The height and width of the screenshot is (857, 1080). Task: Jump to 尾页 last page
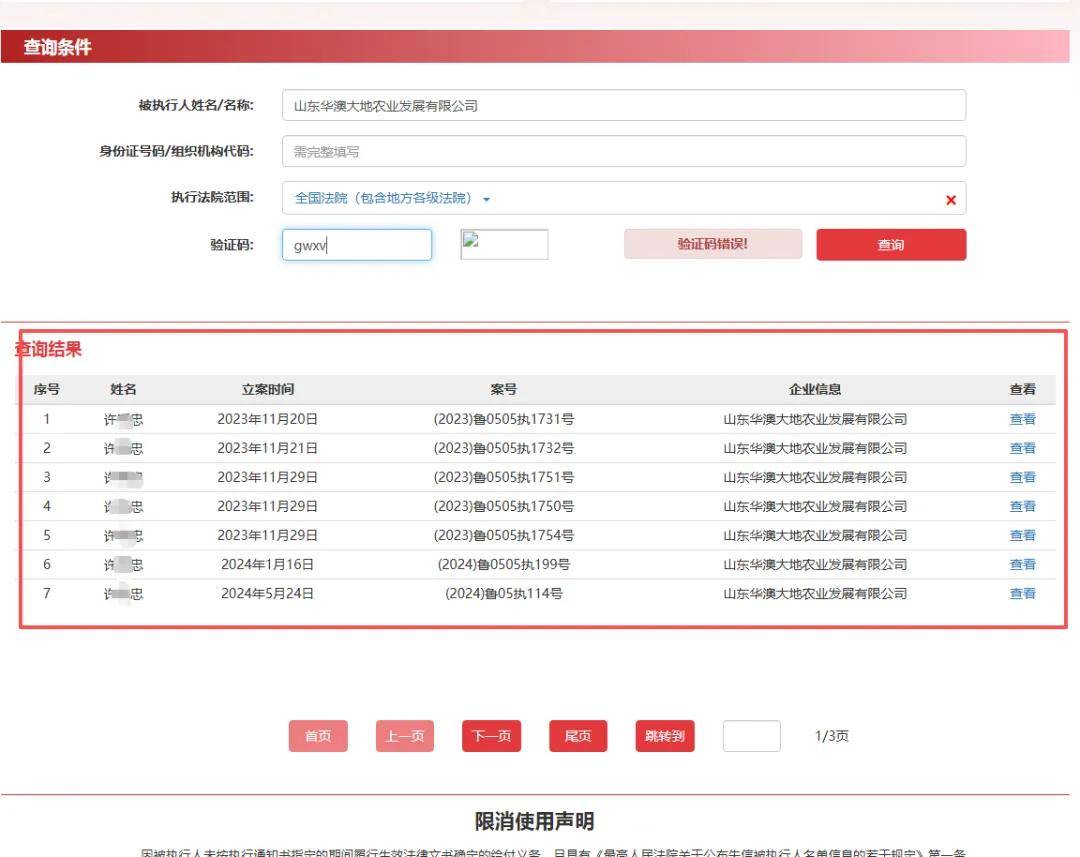pyautogui.click(x=577, y=735)
